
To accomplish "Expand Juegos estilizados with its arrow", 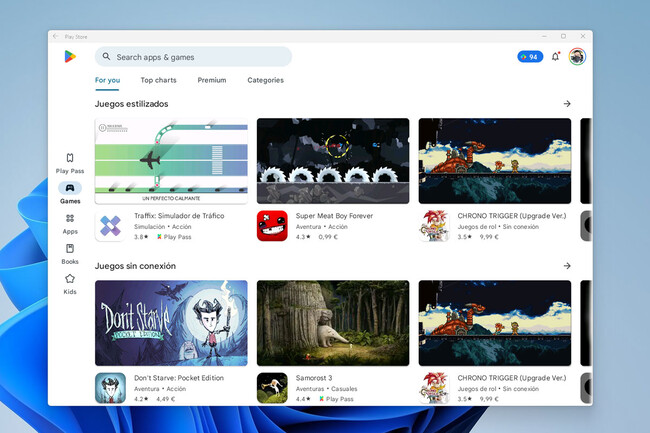I will click(x=567, y=104).
